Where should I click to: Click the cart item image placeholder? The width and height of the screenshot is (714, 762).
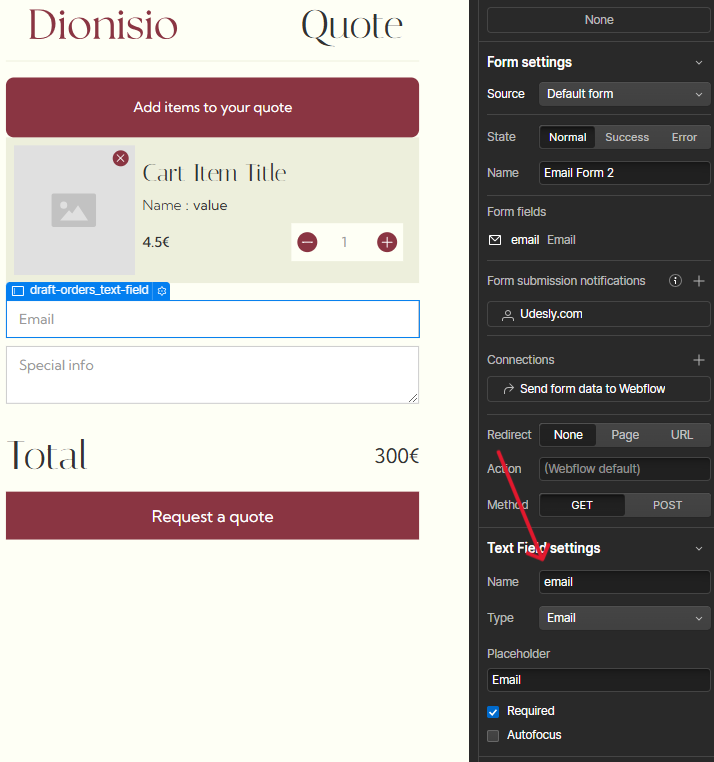pos(74,210)
